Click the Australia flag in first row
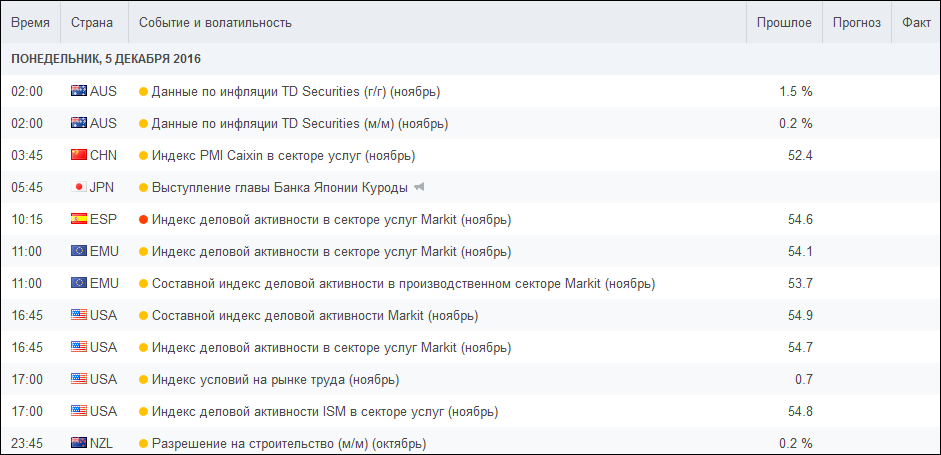 click(x=78, y=92)
